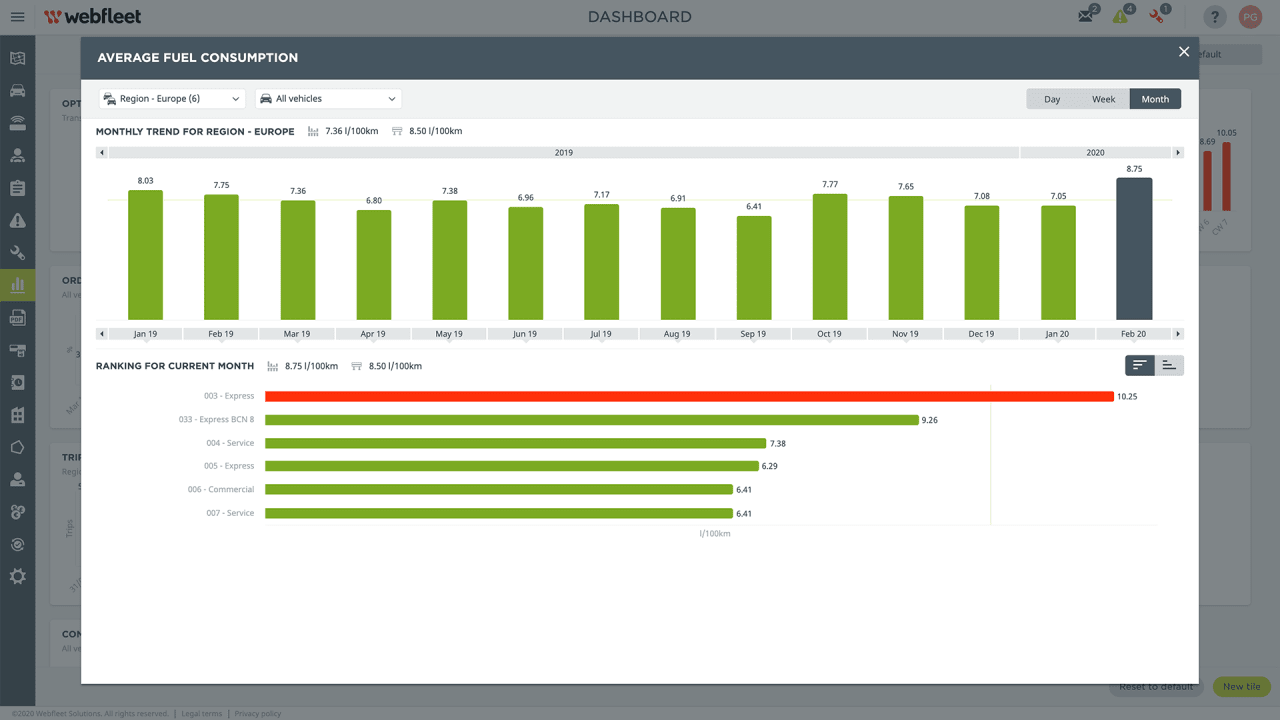The height and width of the screenshot is (720, 1280).
Task: Open the Map icon in the left sidebar
Action: tap(17, 58)
